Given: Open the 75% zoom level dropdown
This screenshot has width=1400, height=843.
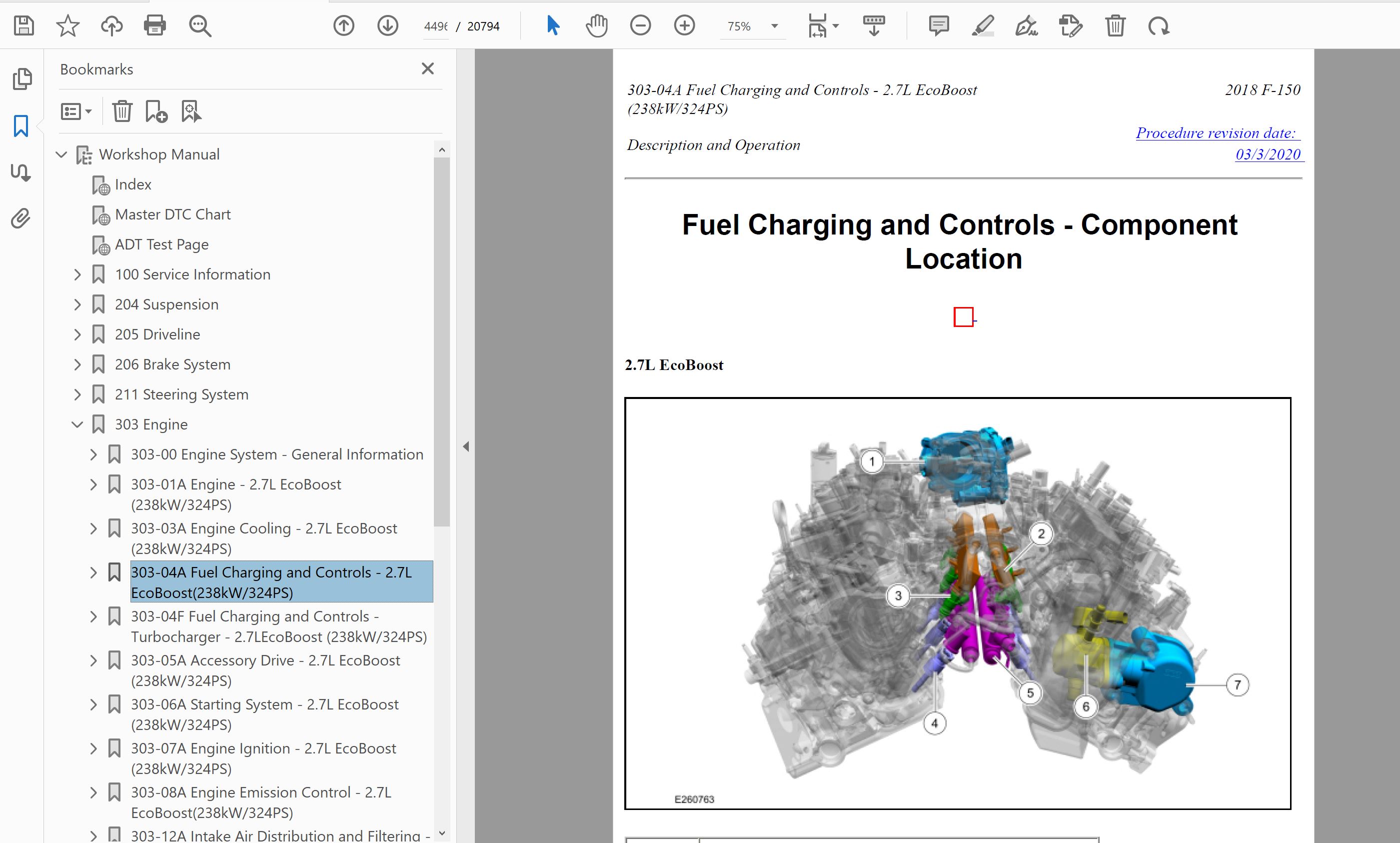Looking at the screenshot, I should (x=774, y=26).
